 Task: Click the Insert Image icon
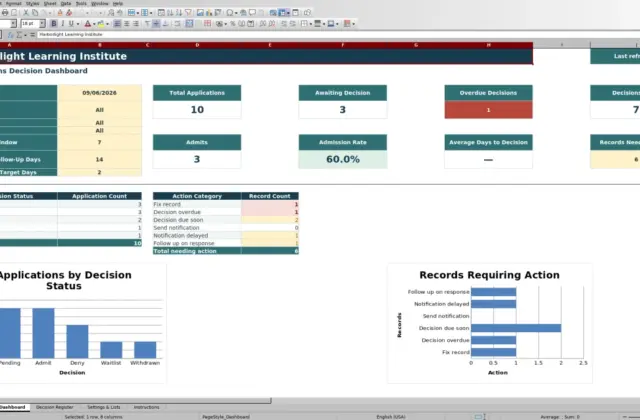pos(200,13)
